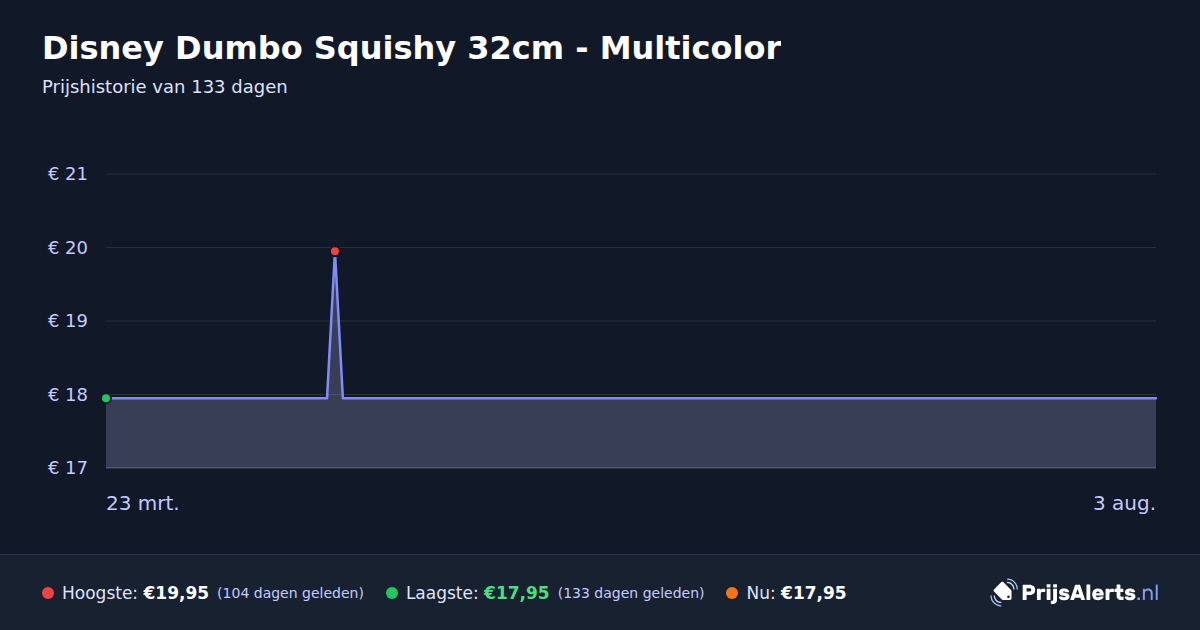1200x630 pixels.
Task: Click the € 20 axis label
Action: 68,248
